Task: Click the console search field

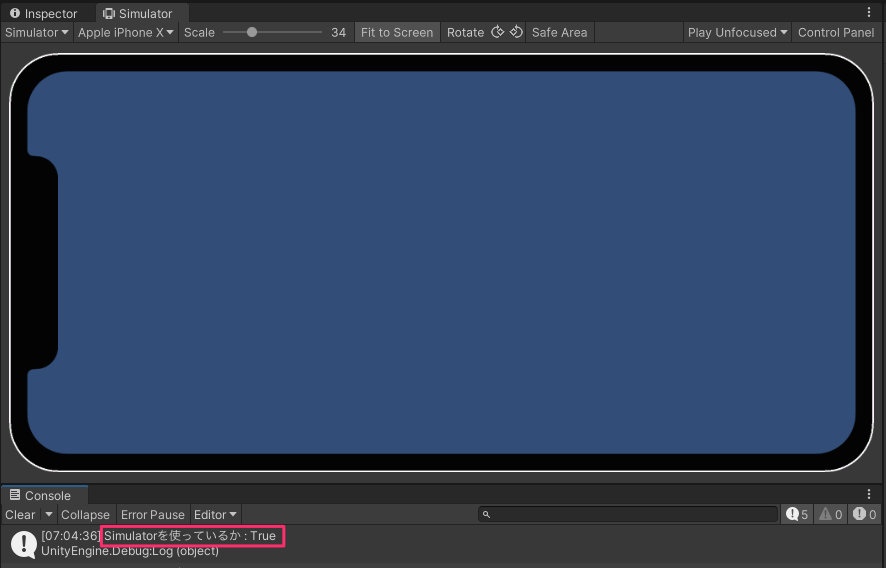Action: (628, 514)
